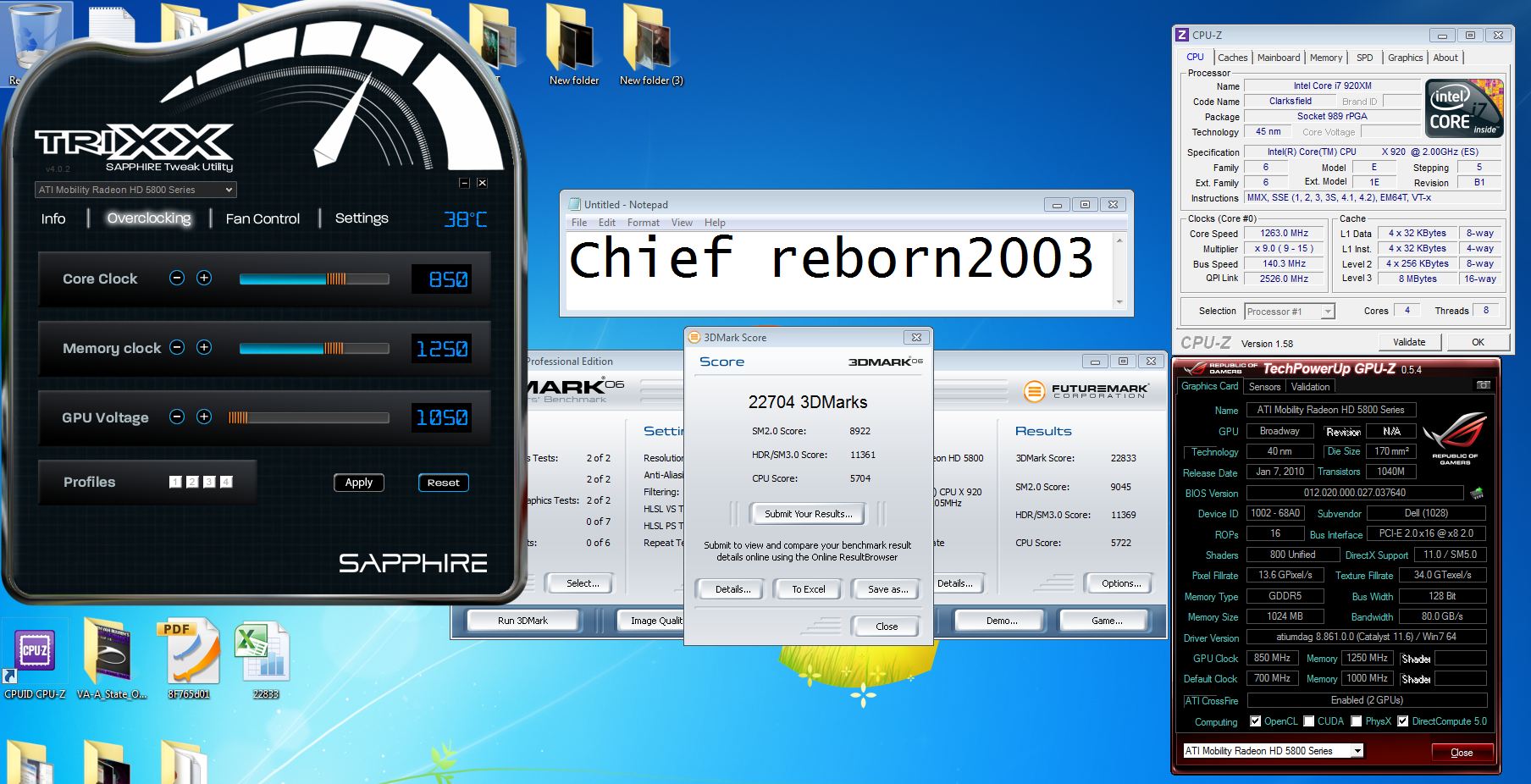Toggle the OpenCL checkbox in GPU-Z

(x=1256, y=721)
